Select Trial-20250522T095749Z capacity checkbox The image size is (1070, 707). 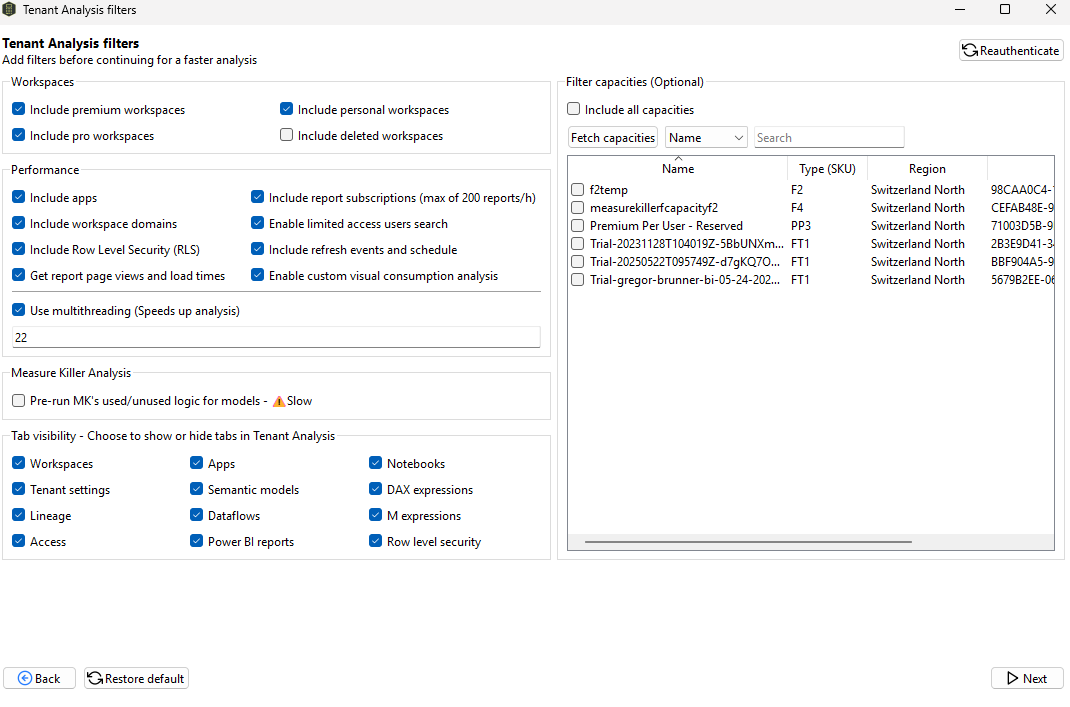coord(577,261)
